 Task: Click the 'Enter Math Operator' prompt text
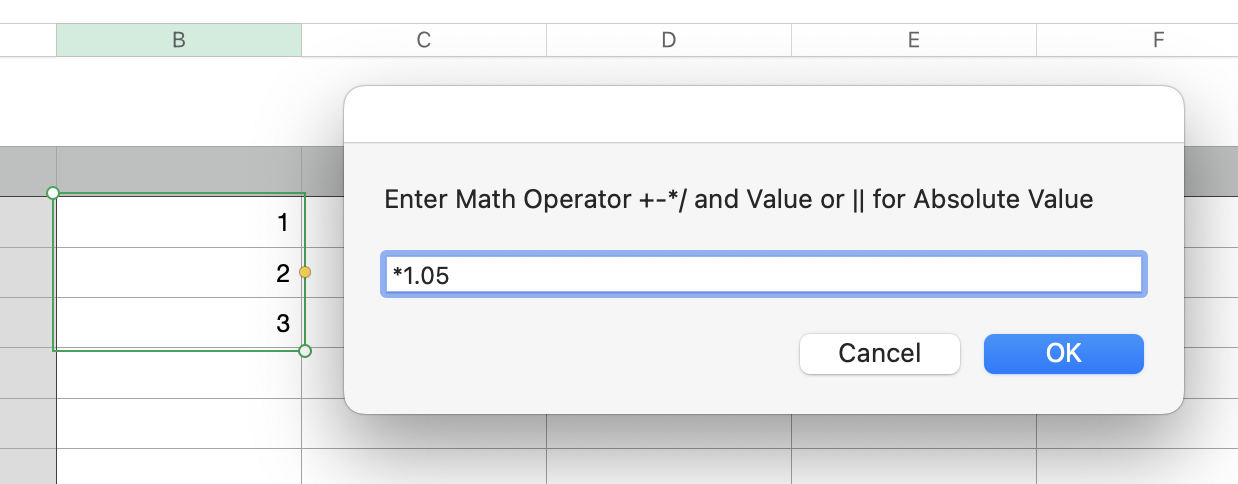click(x=738, y=199)
